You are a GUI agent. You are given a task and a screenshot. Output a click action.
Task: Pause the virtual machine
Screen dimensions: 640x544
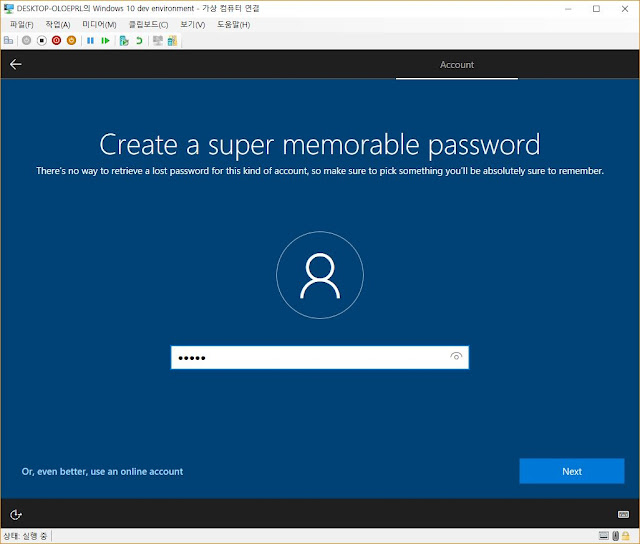90,40
